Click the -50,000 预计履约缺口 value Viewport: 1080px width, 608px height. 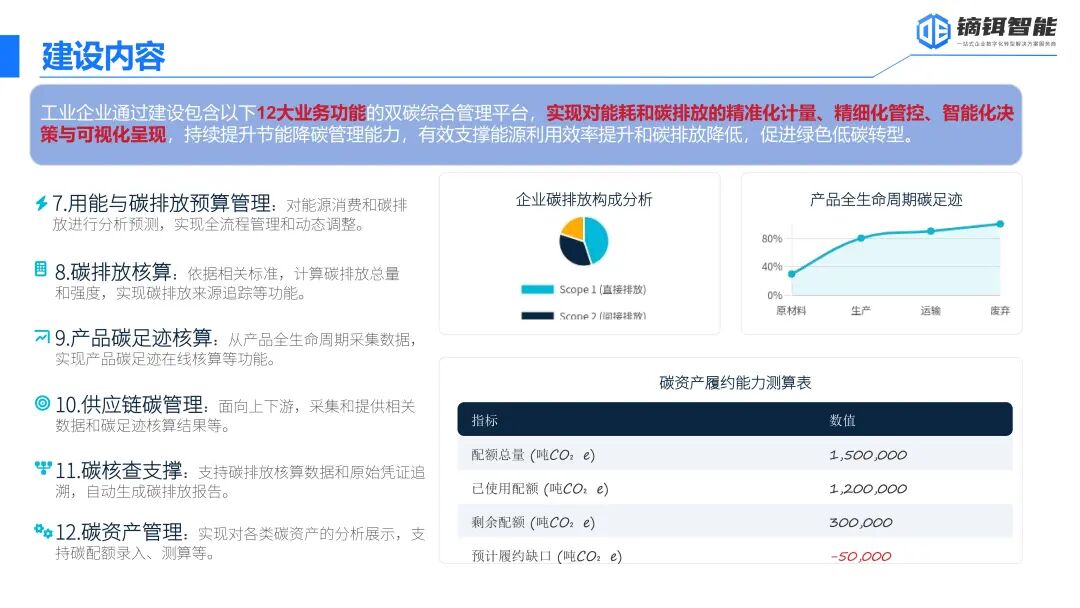pos(860,556)
